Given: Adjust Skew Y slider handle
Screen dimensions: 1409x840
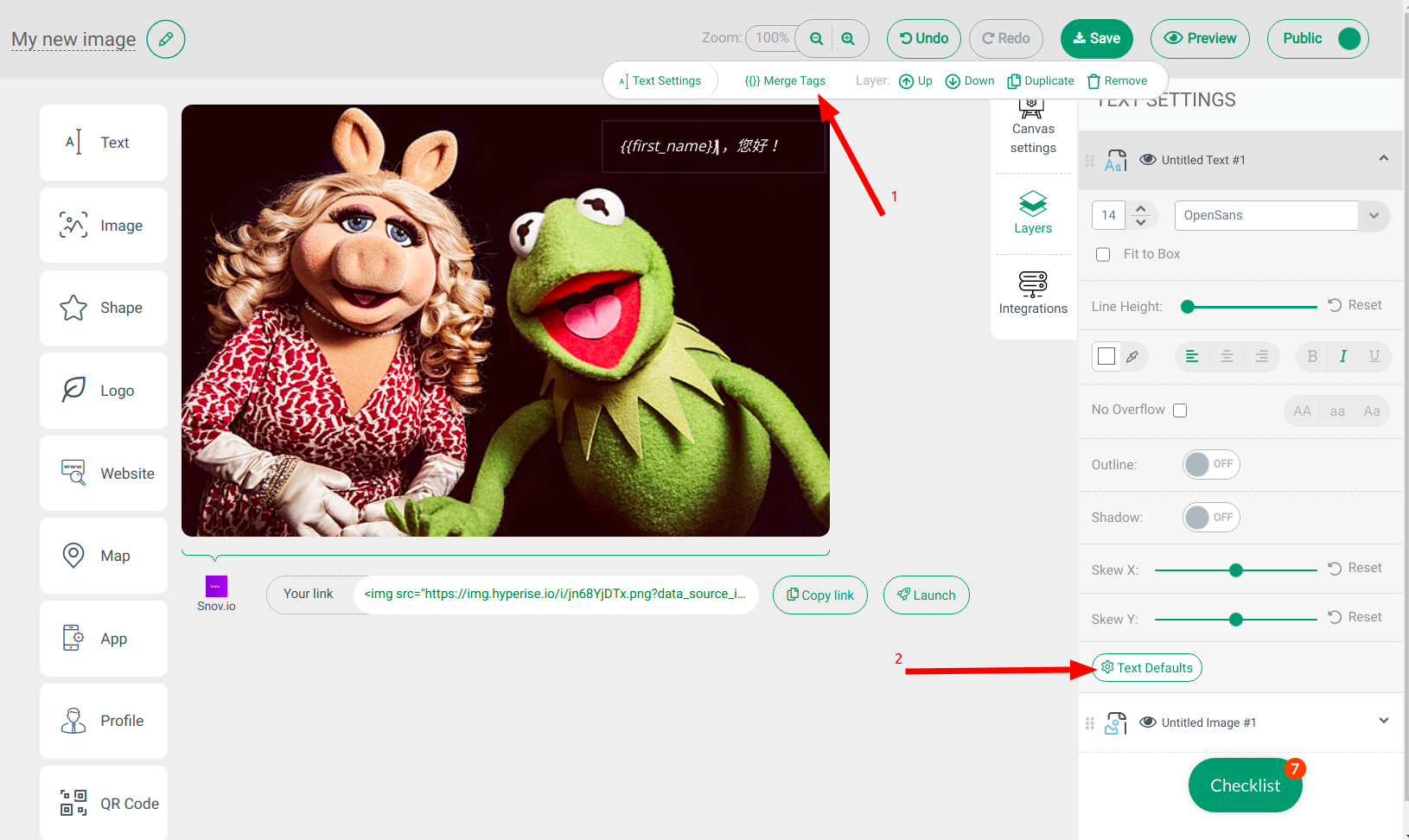Looking at the screenshot, I should click(1236, 620).
